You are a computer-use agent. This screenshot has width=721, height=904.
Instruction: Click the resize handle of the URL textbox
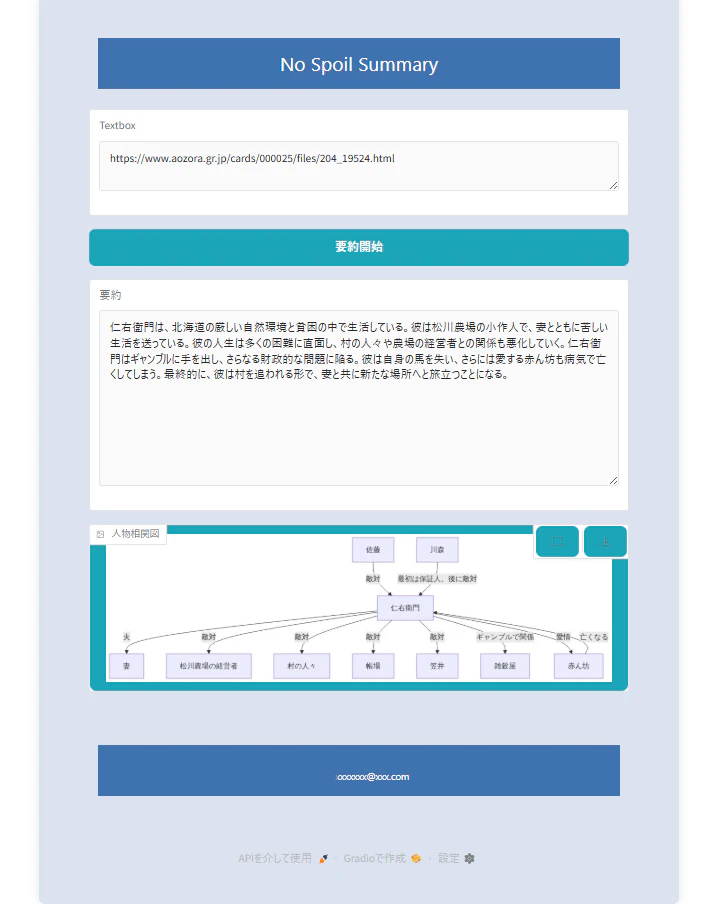[613, 185]
